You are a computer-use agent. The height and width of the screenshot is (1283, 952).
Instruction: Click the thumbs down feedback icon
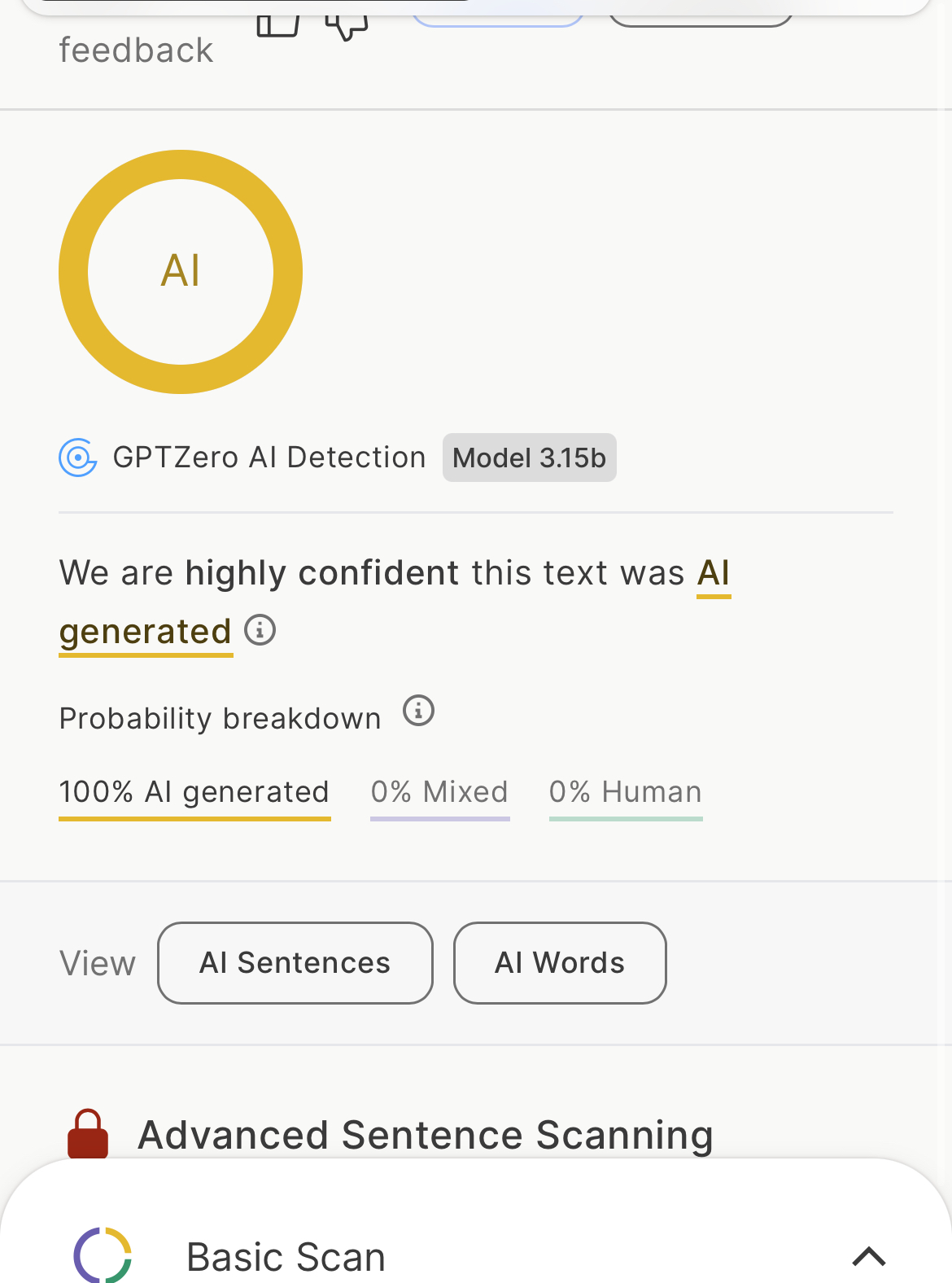[347, 26]
